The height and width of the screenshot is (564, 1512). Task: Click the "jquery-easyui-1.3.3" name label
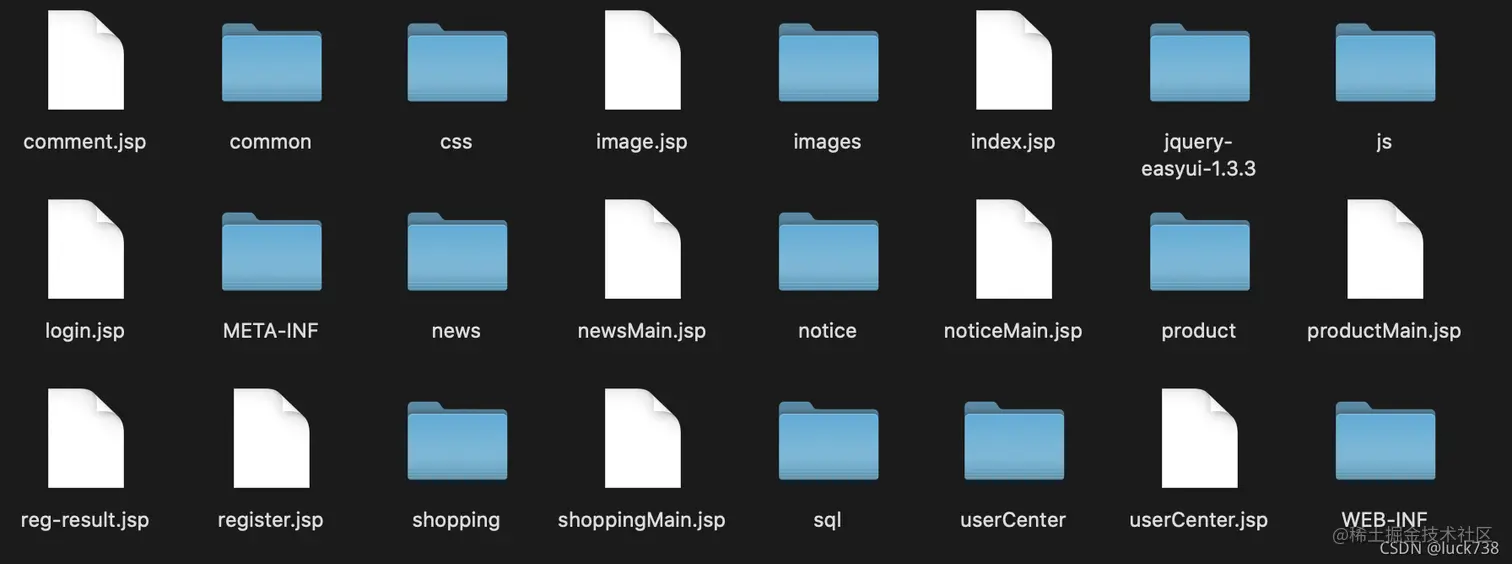pyautogui.click(x=1199, y=155)
